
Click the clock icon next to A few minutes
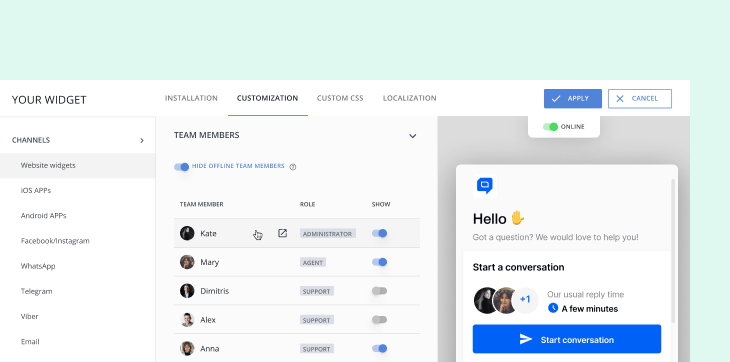[553, 308]
